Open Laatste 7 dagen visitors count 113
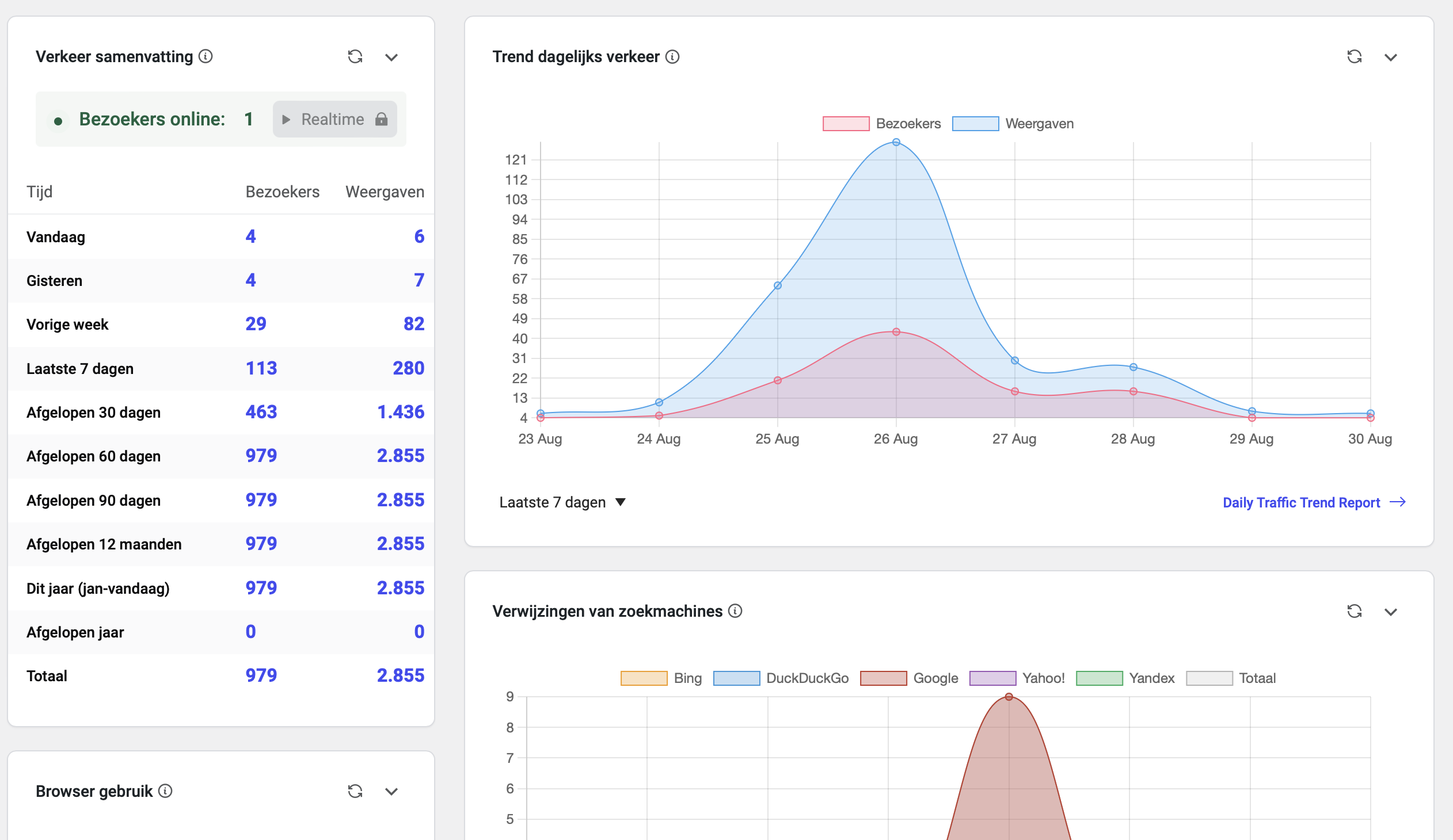The width and height of the screenshot is (1453, 840). pos(261,368)
